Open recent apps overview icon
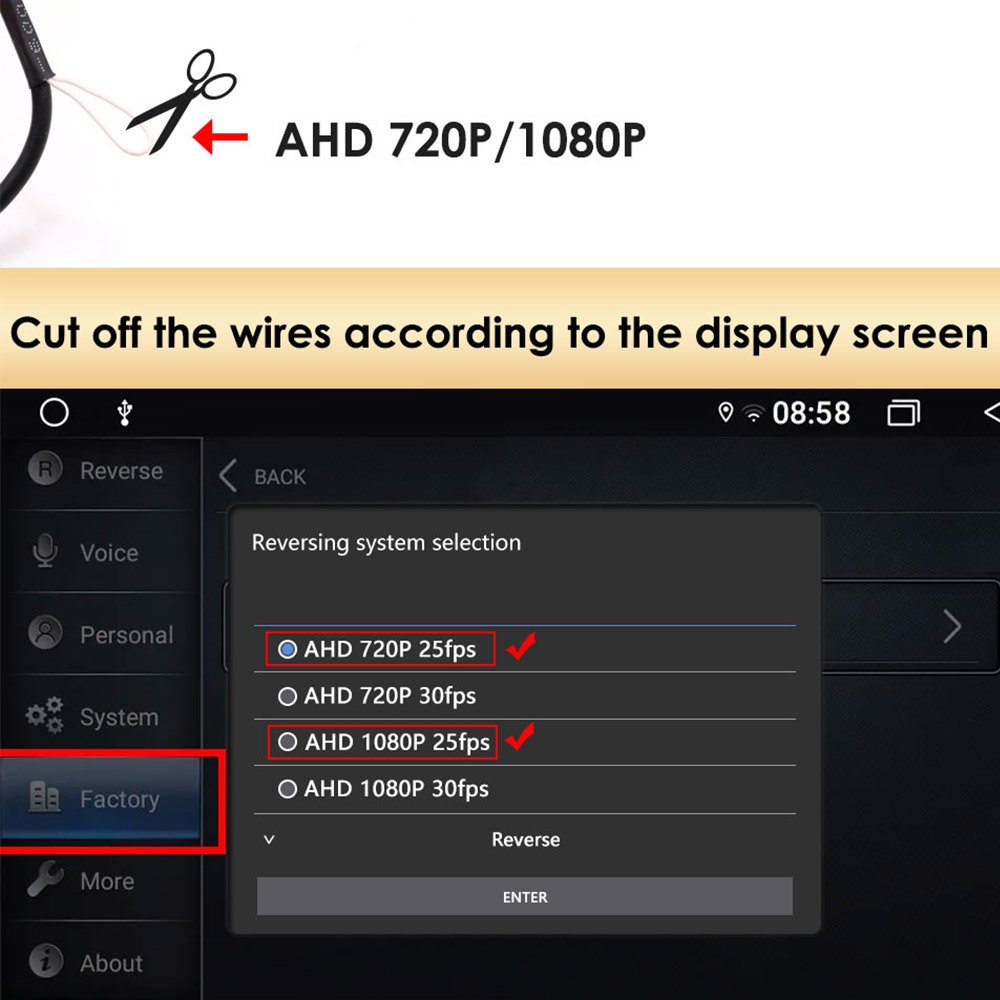This screenshot has width=1000, height=1000. click(x=903, y=413)
